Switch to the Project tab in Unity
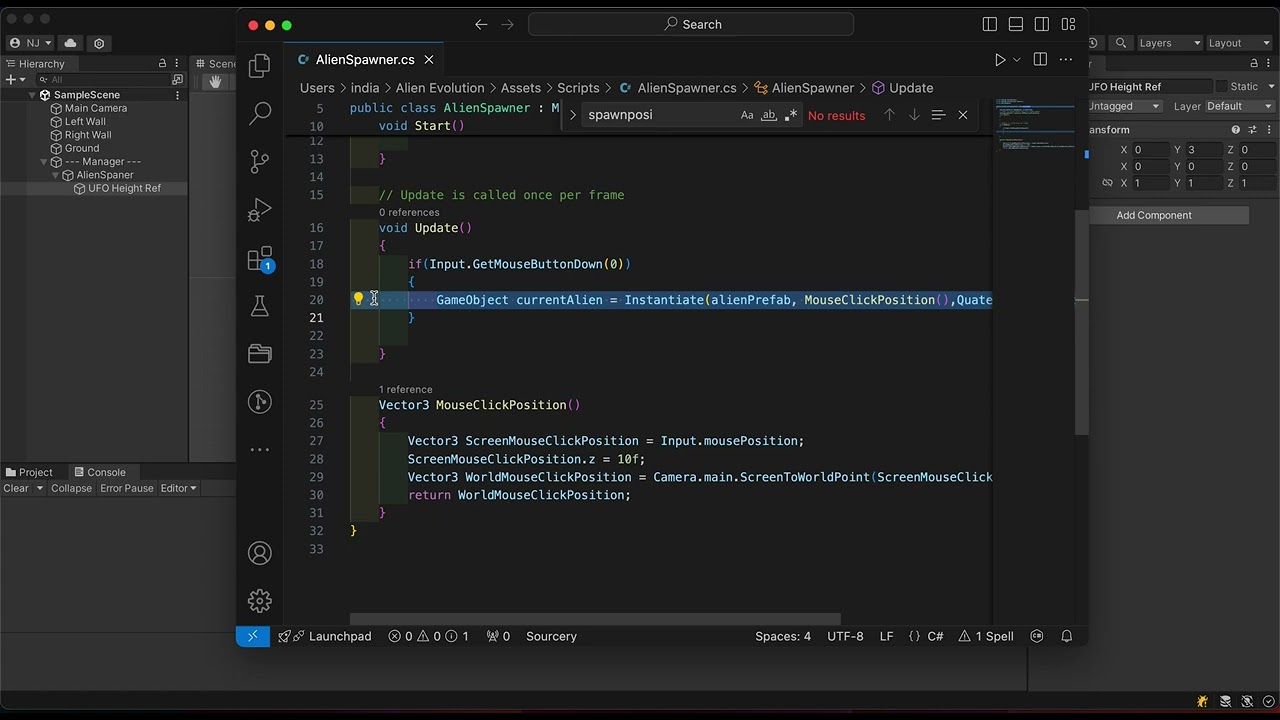This screenshot has height=720, width=1280. coord(30,472)
